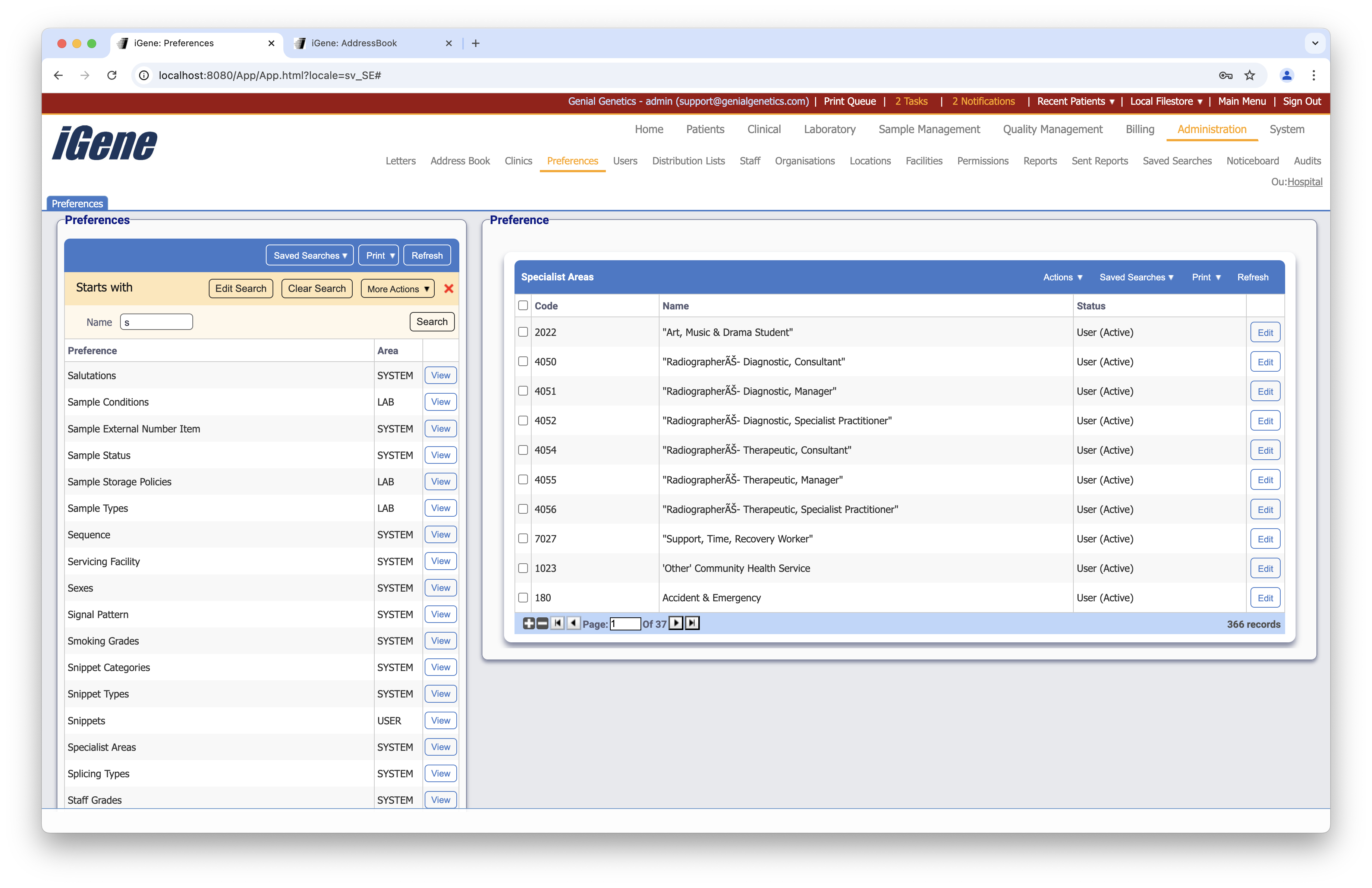The height and width of the screenshot is (888, 1372).
Task: Open the Actions dropdown in Specialist Areas
Action: [x=1063, y=277]
